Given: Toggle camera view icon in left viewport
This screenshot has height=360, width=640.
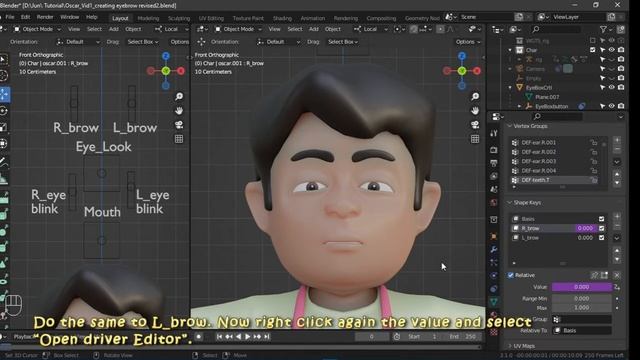Looking at the screenshot, I should click(179, 124).
